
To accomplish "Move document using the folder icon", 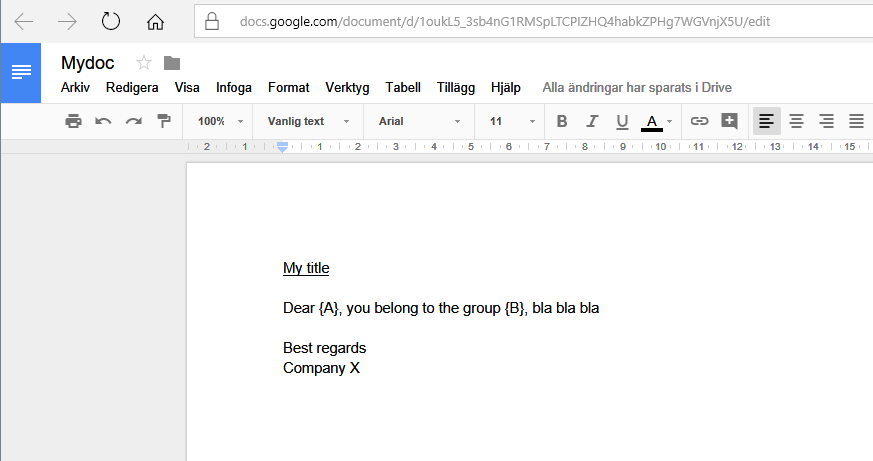I will [x=172, y=63].
